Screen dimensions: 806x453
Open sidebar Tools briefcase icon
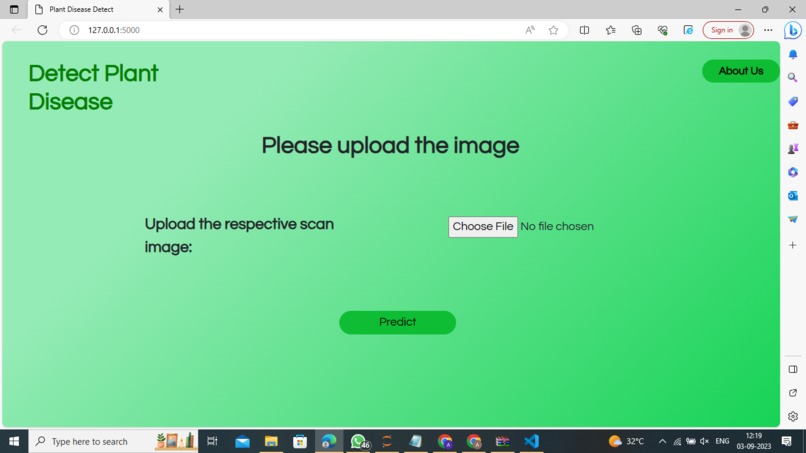coord(793,125)
